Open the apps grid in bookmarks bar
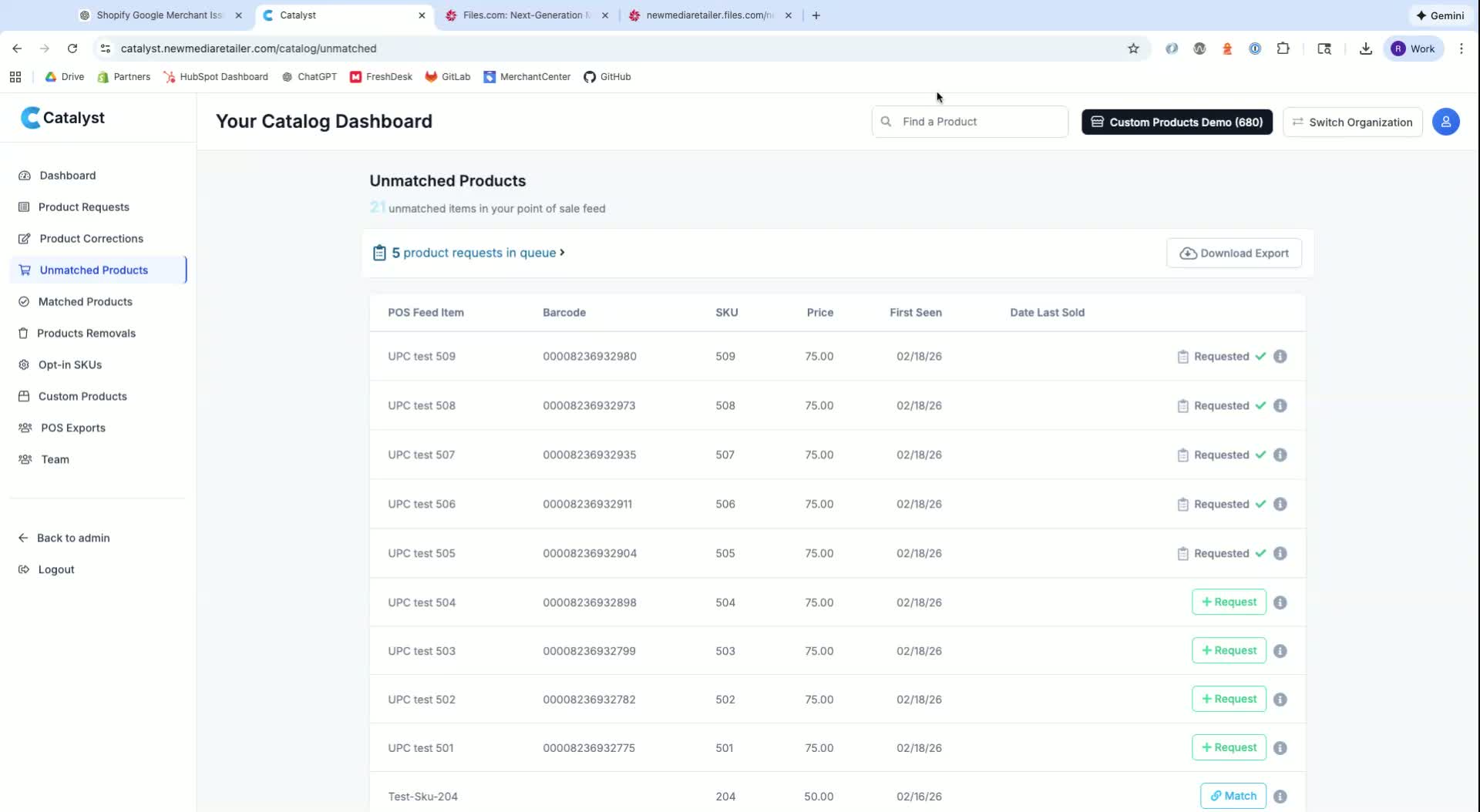This screenshot has width=1480, height=812. coord(15,77)
